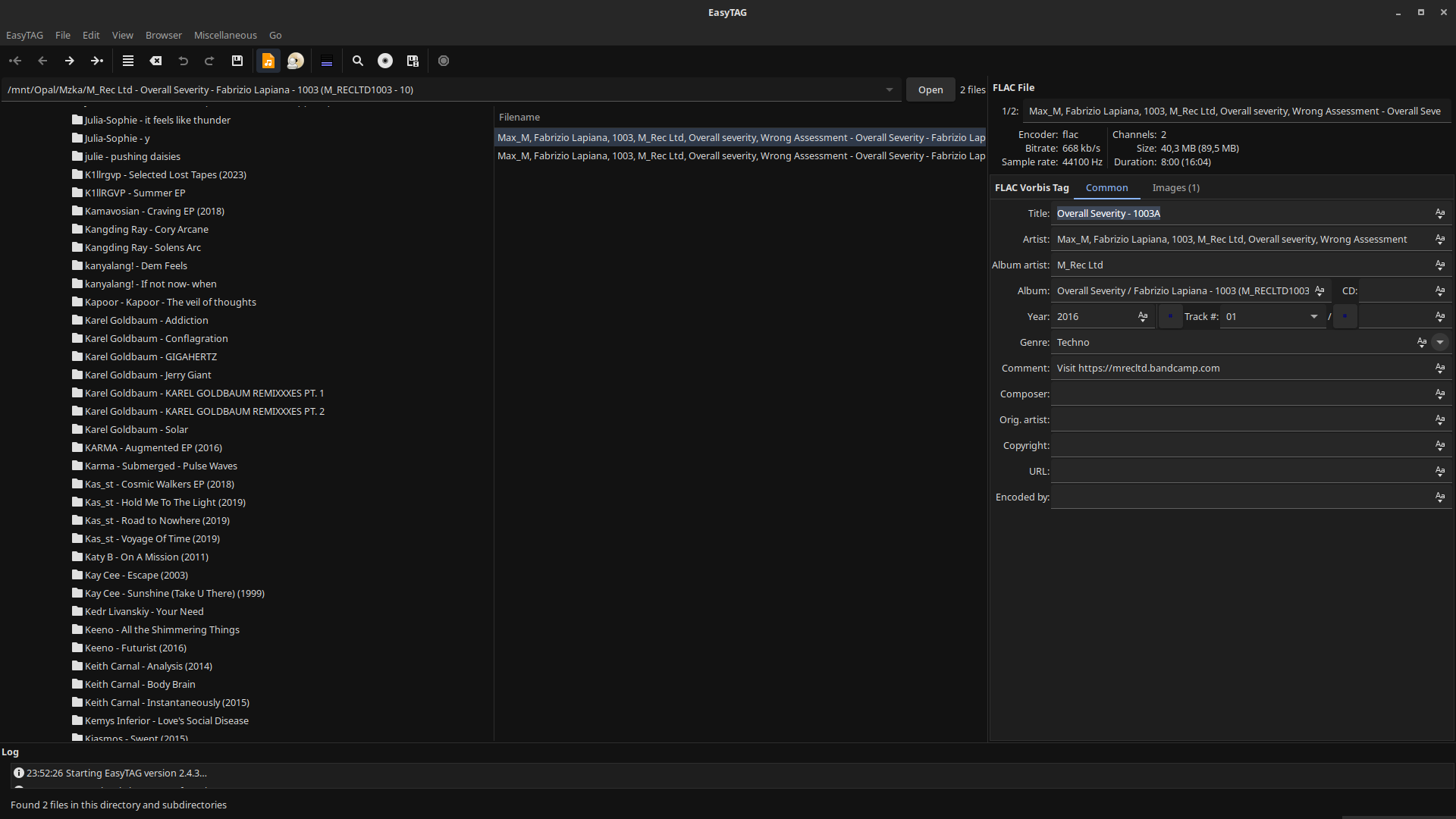
Task: Open the search files magnifier tool
Action: pyautogui.click(x=358, y=61)
